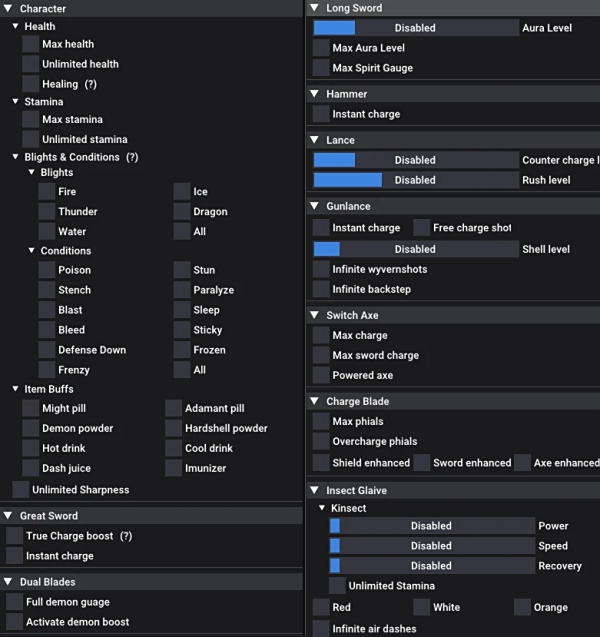The height and width of the screenshot is (637, 600).
Task: Check Unlimited stamina option
Action: pos(30,139)
